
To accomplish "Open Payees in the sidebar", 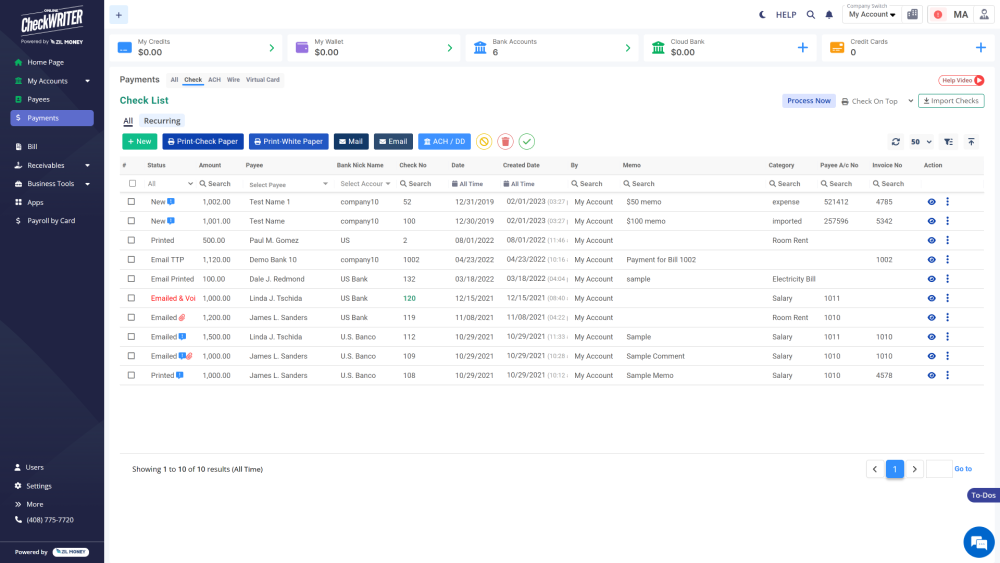I will (x=38, y=99).
